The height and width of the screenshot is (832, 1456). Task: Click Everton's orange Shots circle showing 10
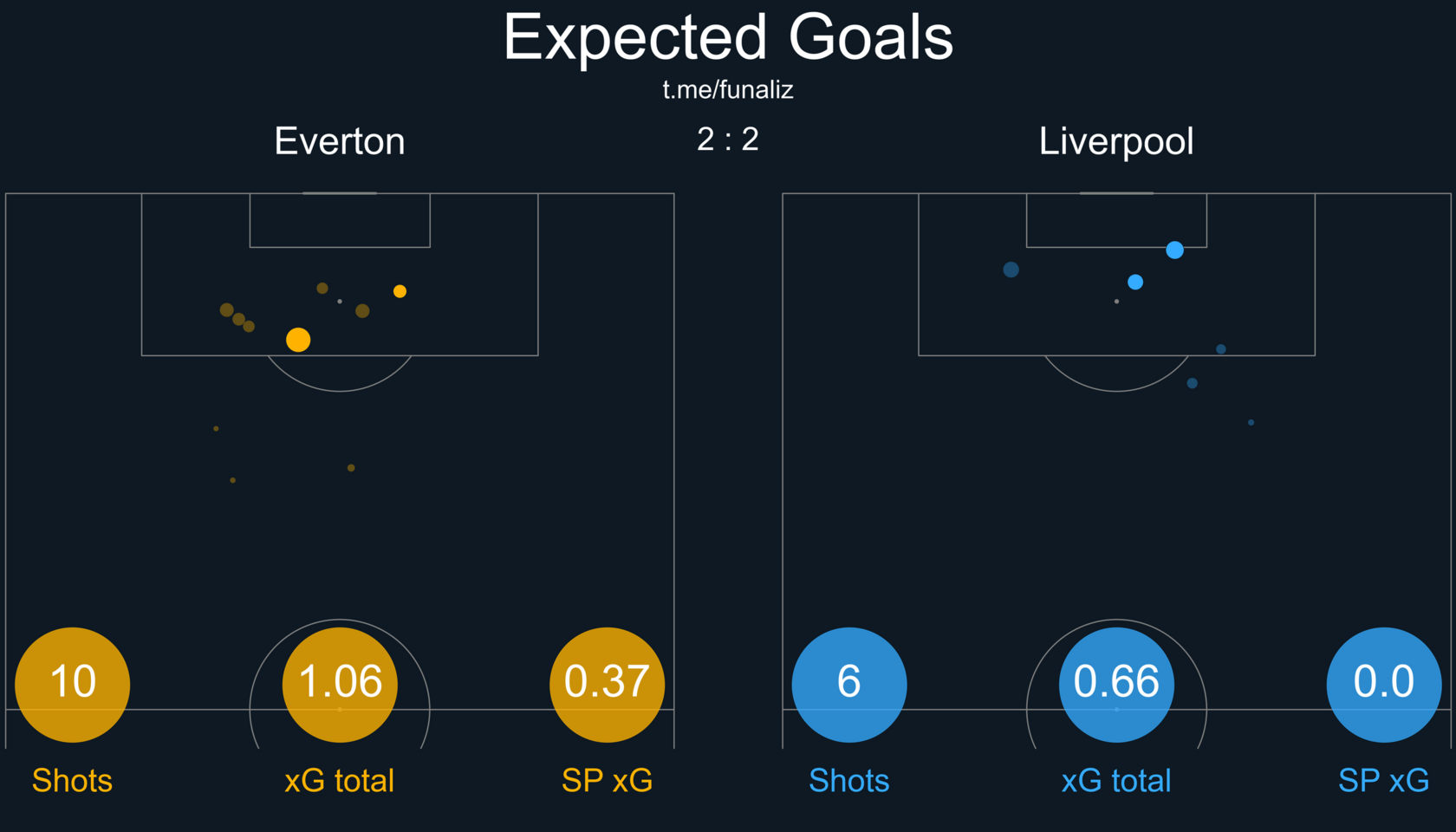pyautogui.click(x=73, y=685)
